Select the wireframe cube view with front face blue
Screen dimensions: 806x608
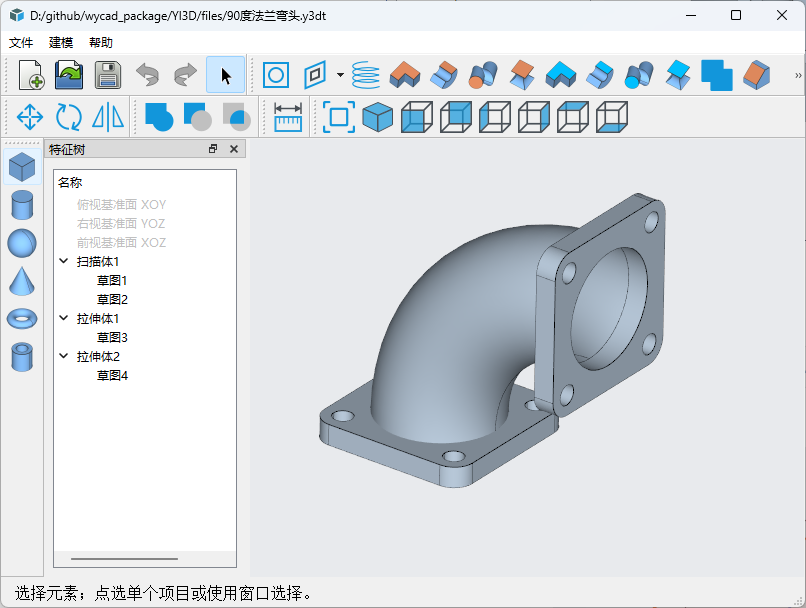(x=417, y=117)
